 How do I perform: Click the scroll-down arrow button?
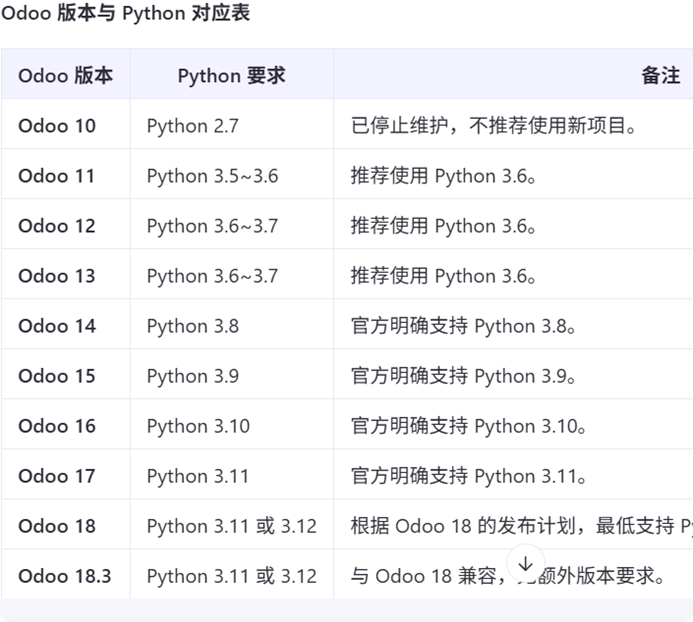tap(525, 564)
